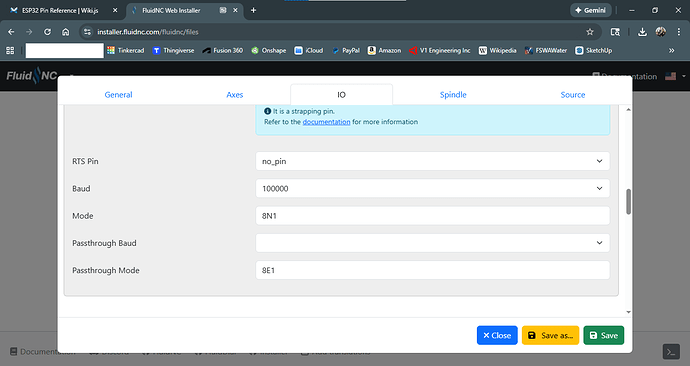Open the SketchUp bookmark
This screenshot has width=690, height=366.
coord(594,51)
